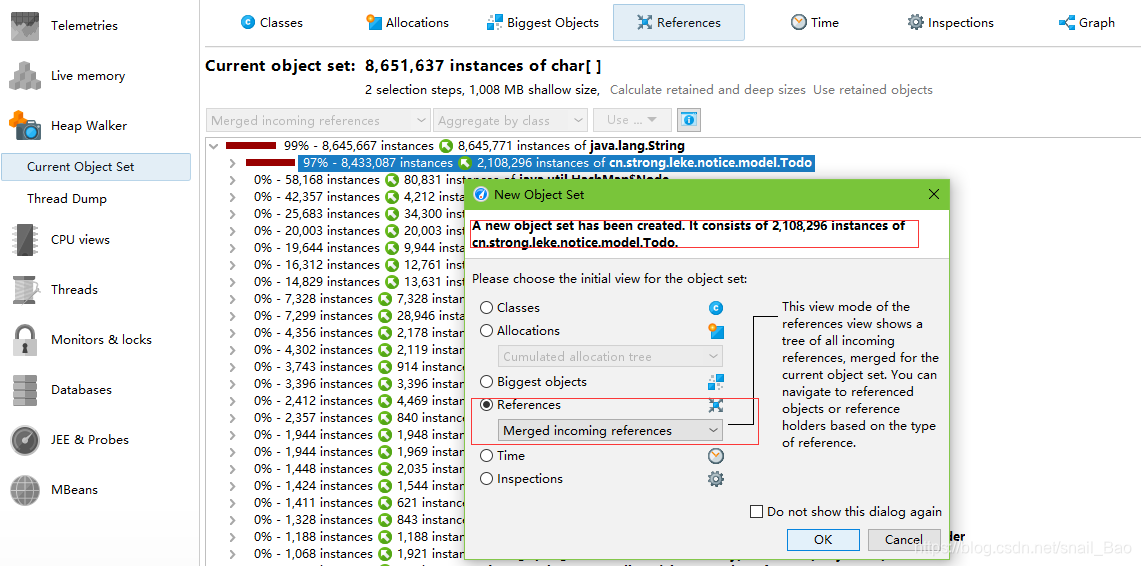Click Cancel in New Object Set dialog
The image size is (1141, 566).
click(x=904, y=540)
